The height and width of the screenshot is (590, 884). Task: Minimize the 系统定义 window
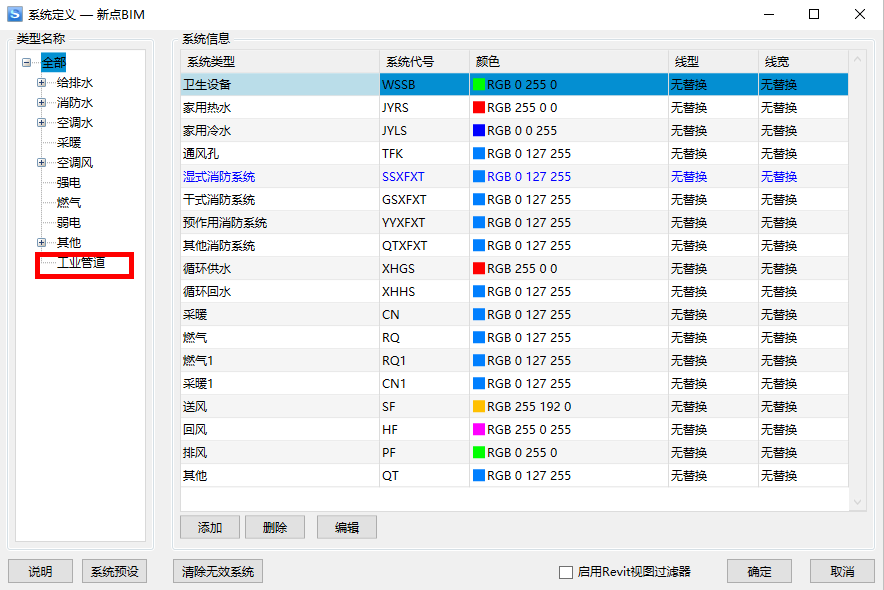coord(768,14)
